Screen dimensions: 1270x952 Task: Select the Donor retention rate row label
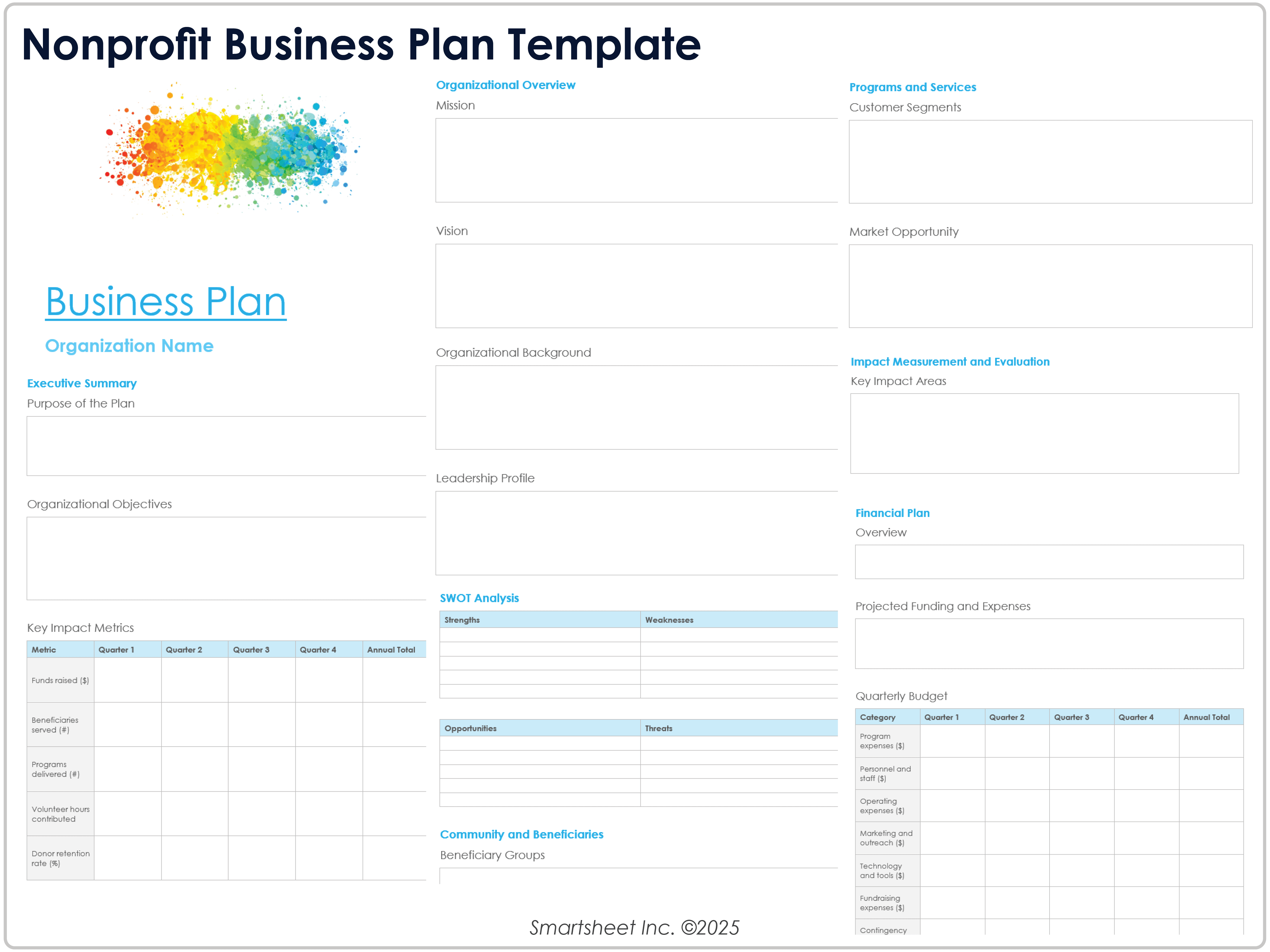(60, 858)
